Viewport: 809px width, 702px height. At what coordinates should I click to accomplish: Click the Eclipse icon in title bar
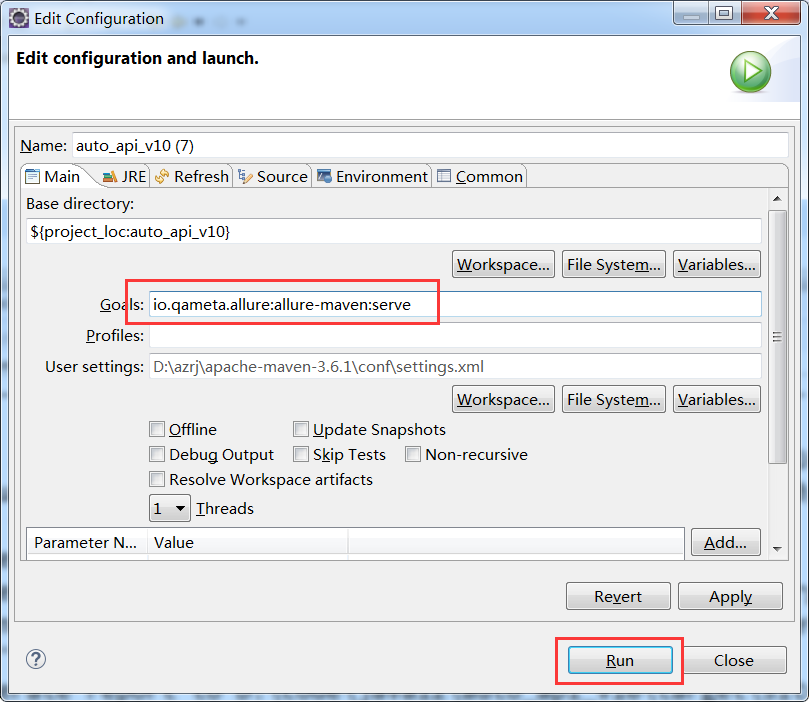click(18, 18)
